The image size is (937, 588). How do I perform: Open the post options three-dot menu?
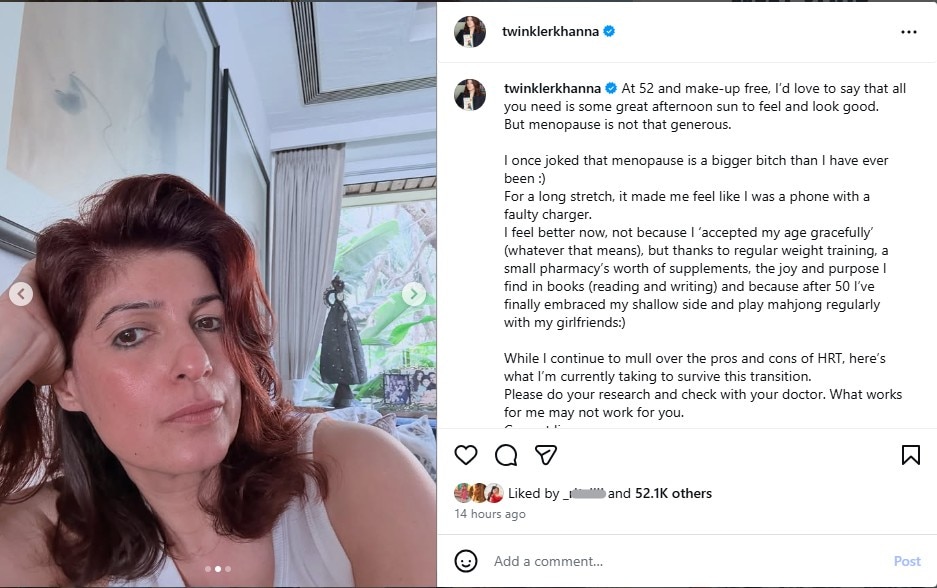[x=908, y=31]
